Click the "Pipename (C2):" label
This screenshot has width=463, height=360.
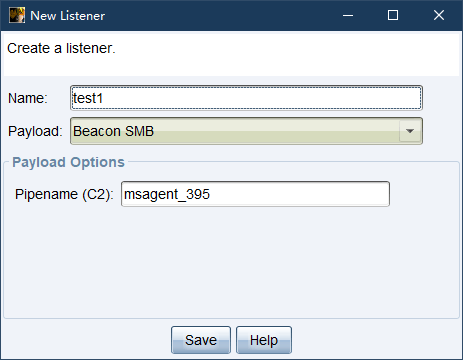point(64,194)
